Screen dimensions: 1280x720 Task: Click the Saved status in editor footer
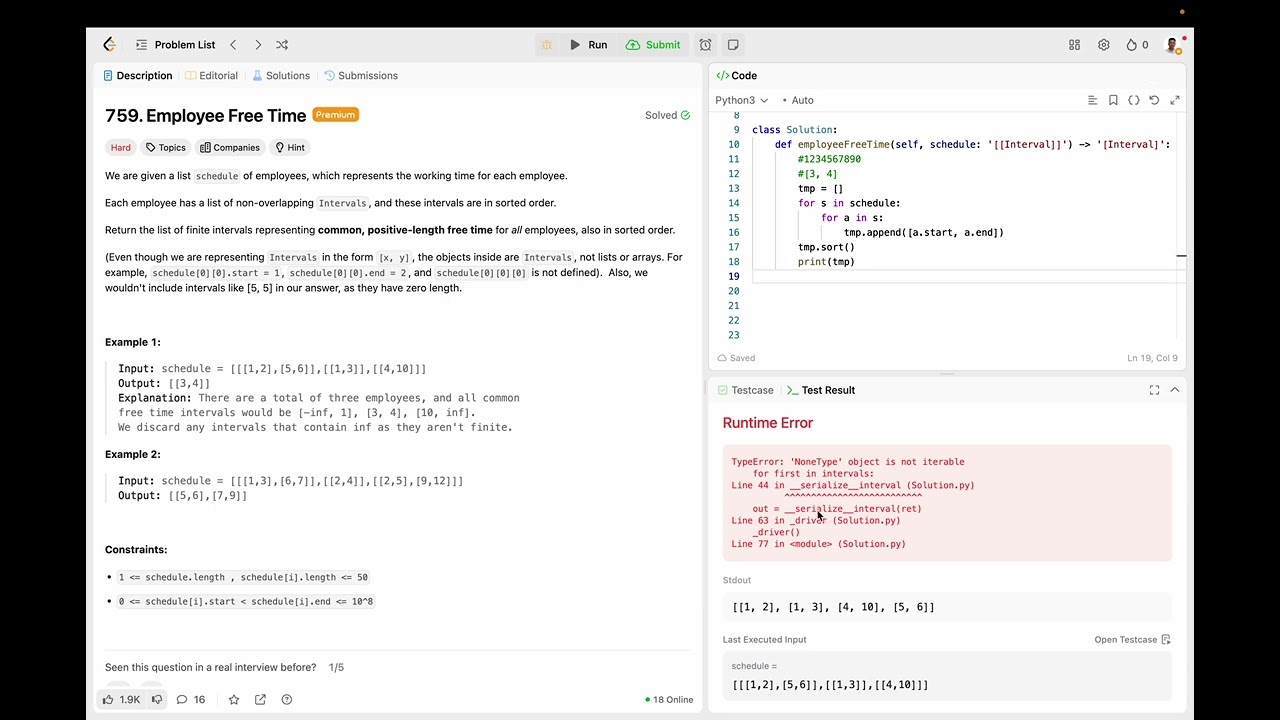tap(737, 358)
